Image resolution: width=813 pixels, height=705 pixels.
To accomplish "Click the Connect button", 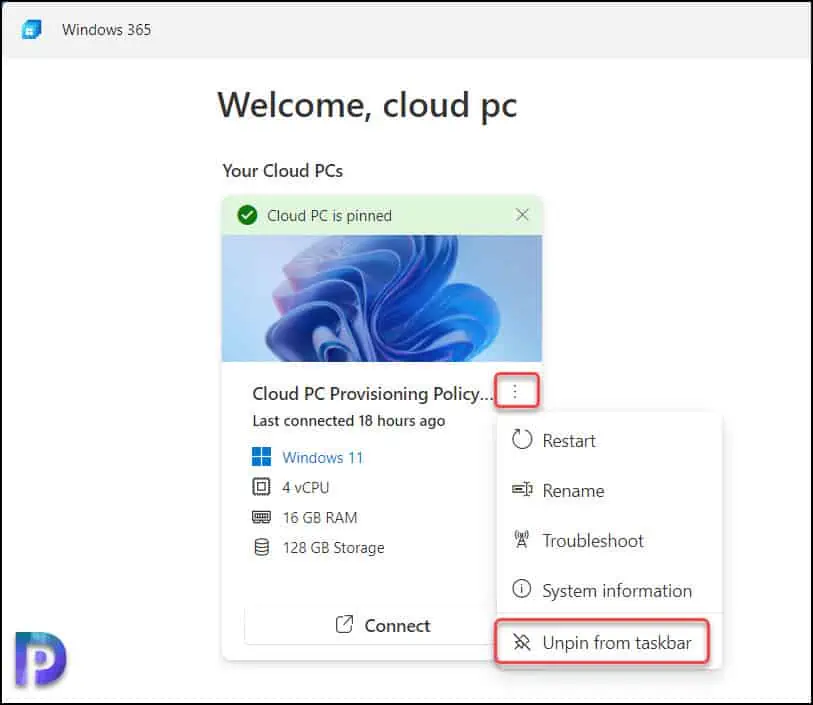I will coord(369,626).
